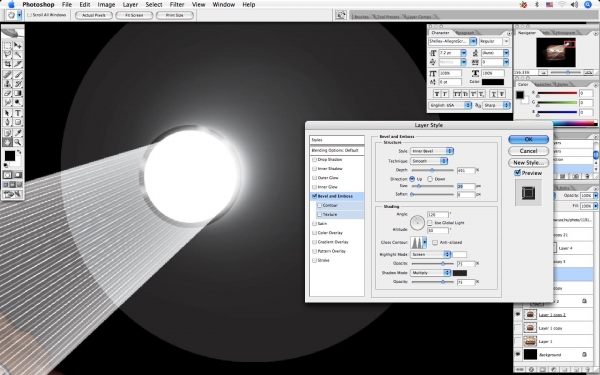Click Faux Bold in Character panel

click(x=437, y=94)
